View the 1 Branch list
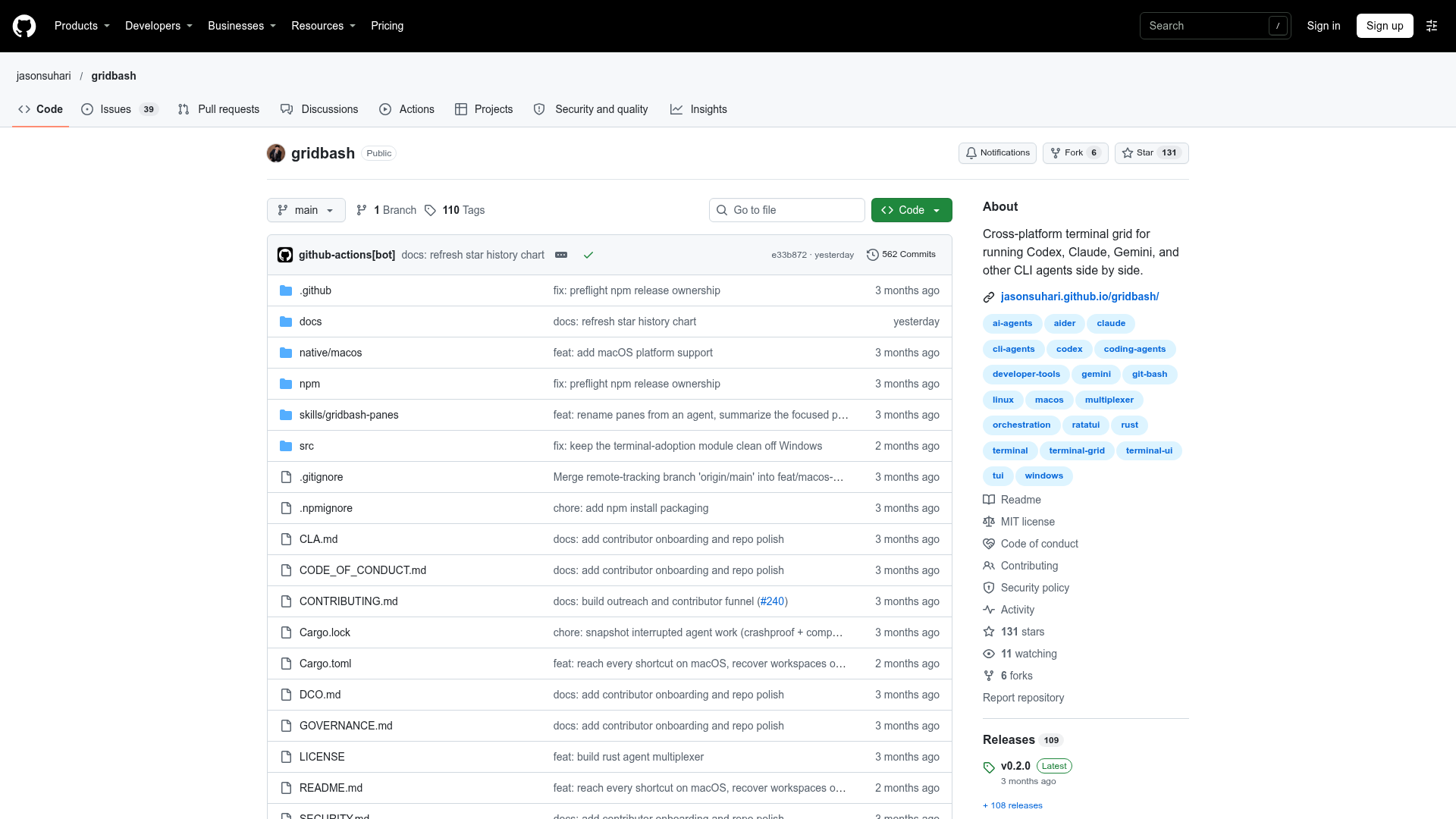The width and height of the screenshot is (1456, 819). (x=387, y=210)
